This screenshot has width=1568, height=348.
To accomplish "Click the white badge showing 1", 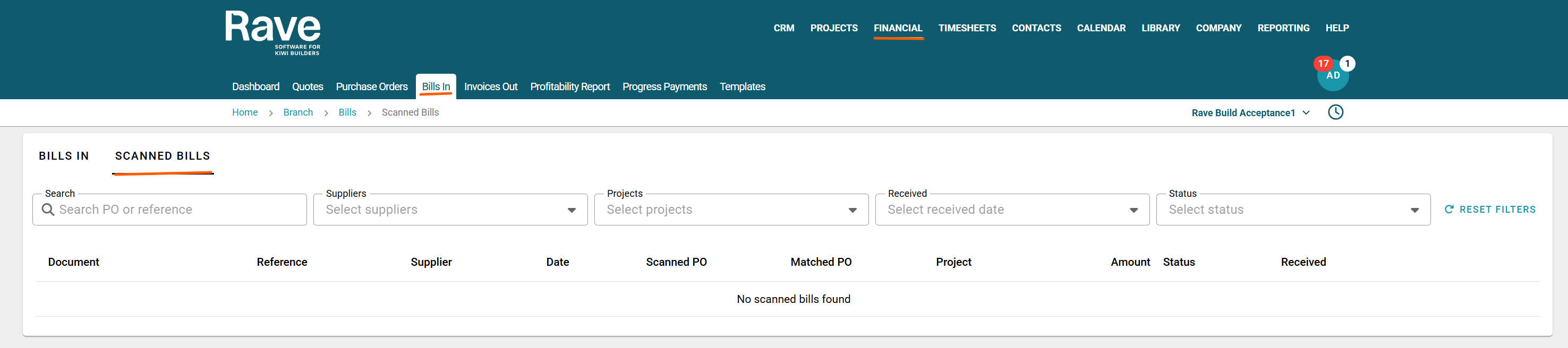I will pyautogui.click(x=1348, y=63).
